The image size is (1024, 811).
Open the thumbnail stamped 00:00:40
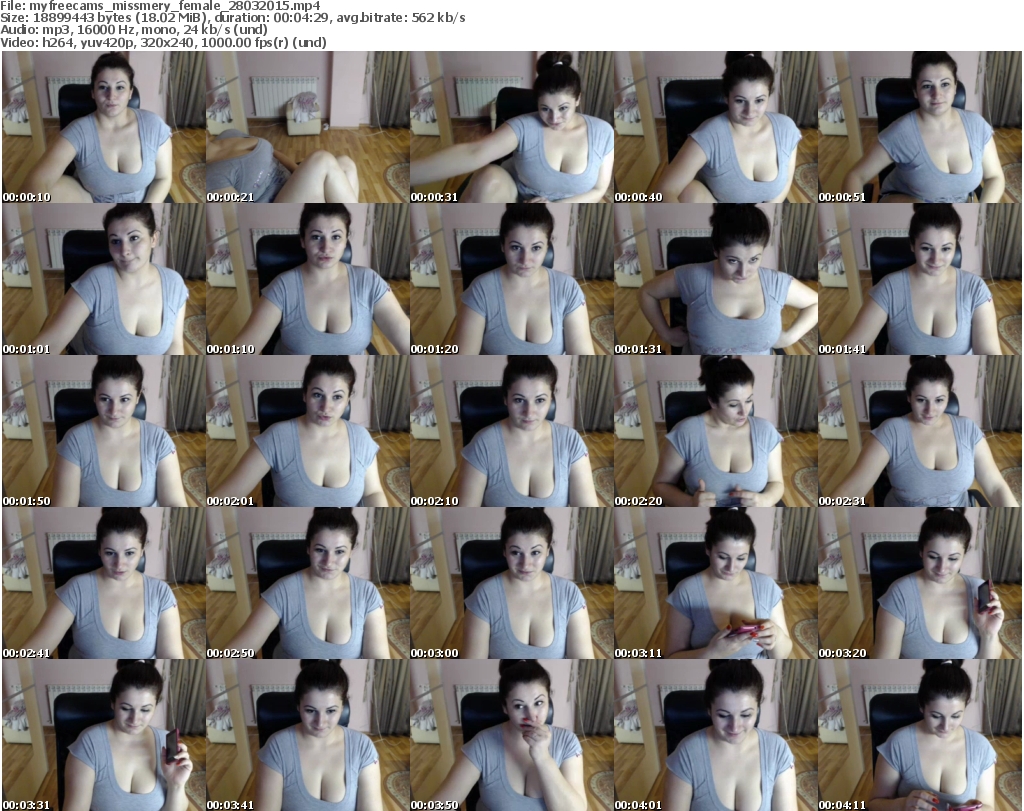pos(716,127)
